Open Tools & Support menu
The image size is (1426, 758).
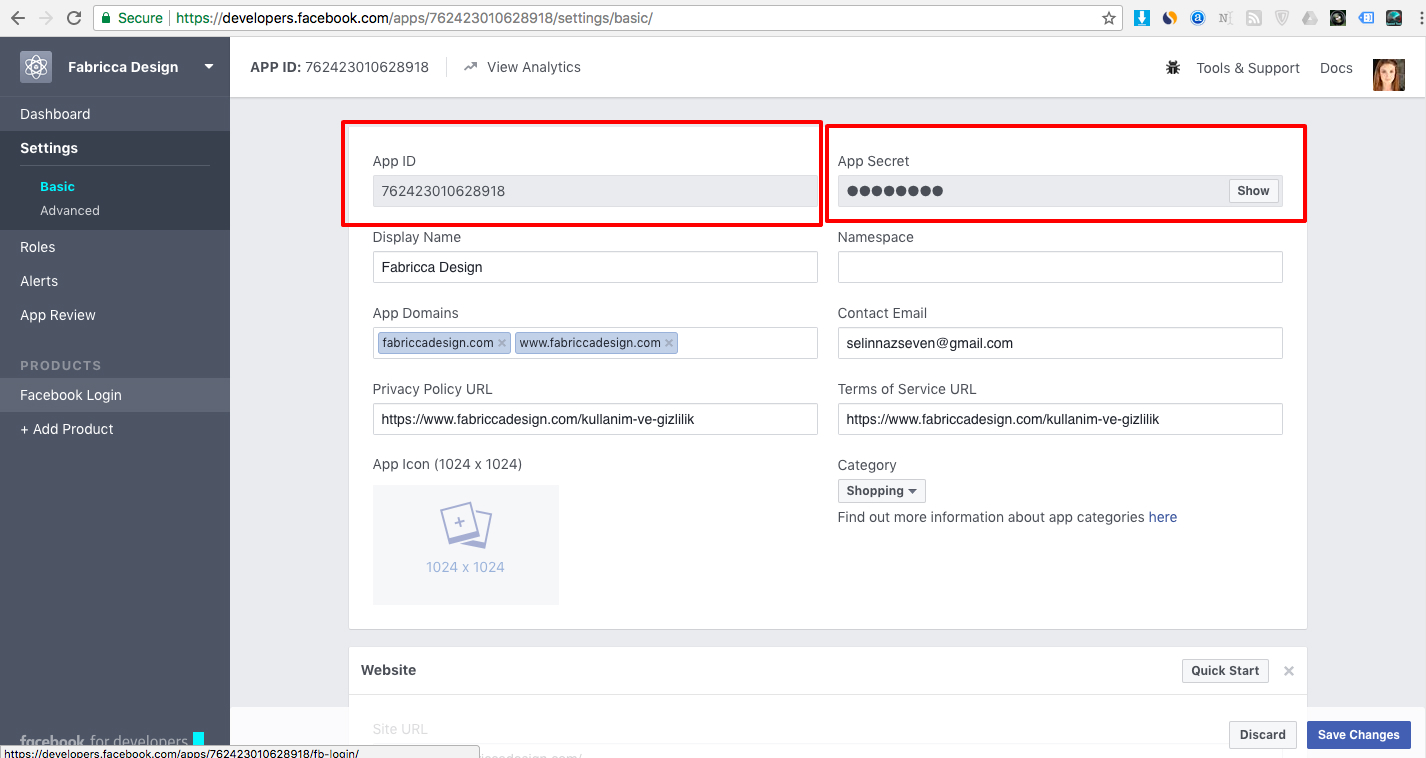point(1247,68)
